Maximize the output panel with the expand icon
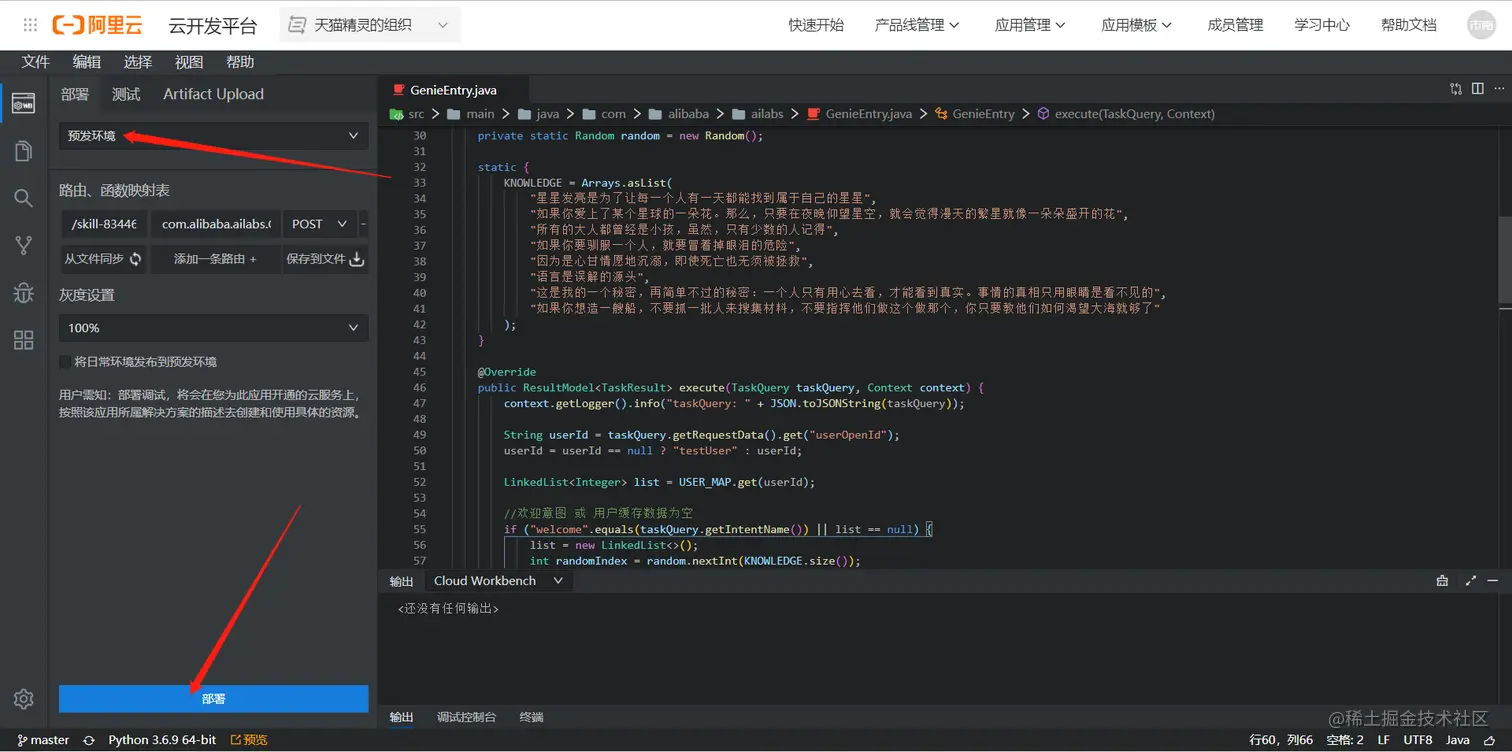 pos(1470,581)
